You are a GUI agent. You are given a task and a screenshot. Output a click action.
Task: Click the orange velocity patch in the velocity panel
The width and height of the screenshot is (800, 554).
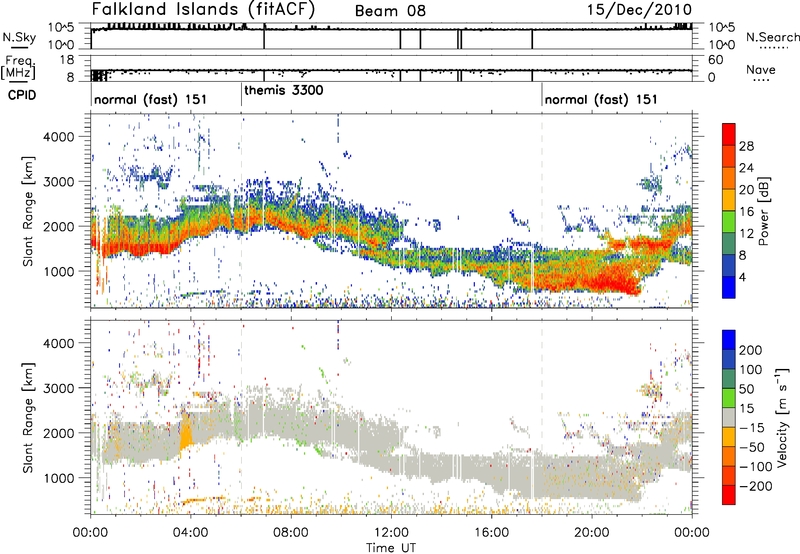click(x=186, y=431)
